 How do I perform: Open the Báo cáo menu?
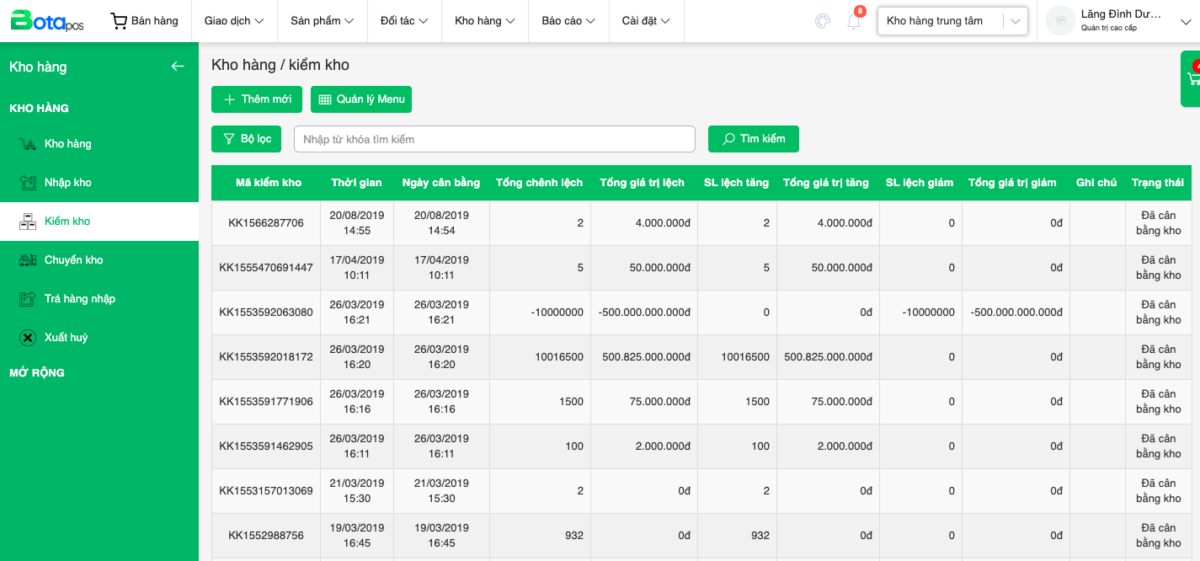(x=568, y=21)
